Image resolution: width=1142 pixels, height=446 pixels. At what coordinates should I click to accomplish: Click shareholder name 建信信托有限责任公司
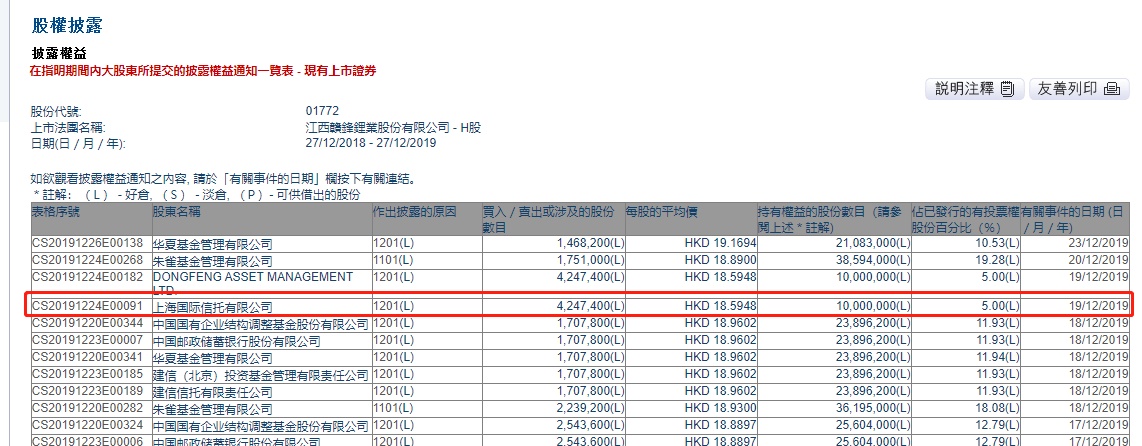[x=213, y=392]
